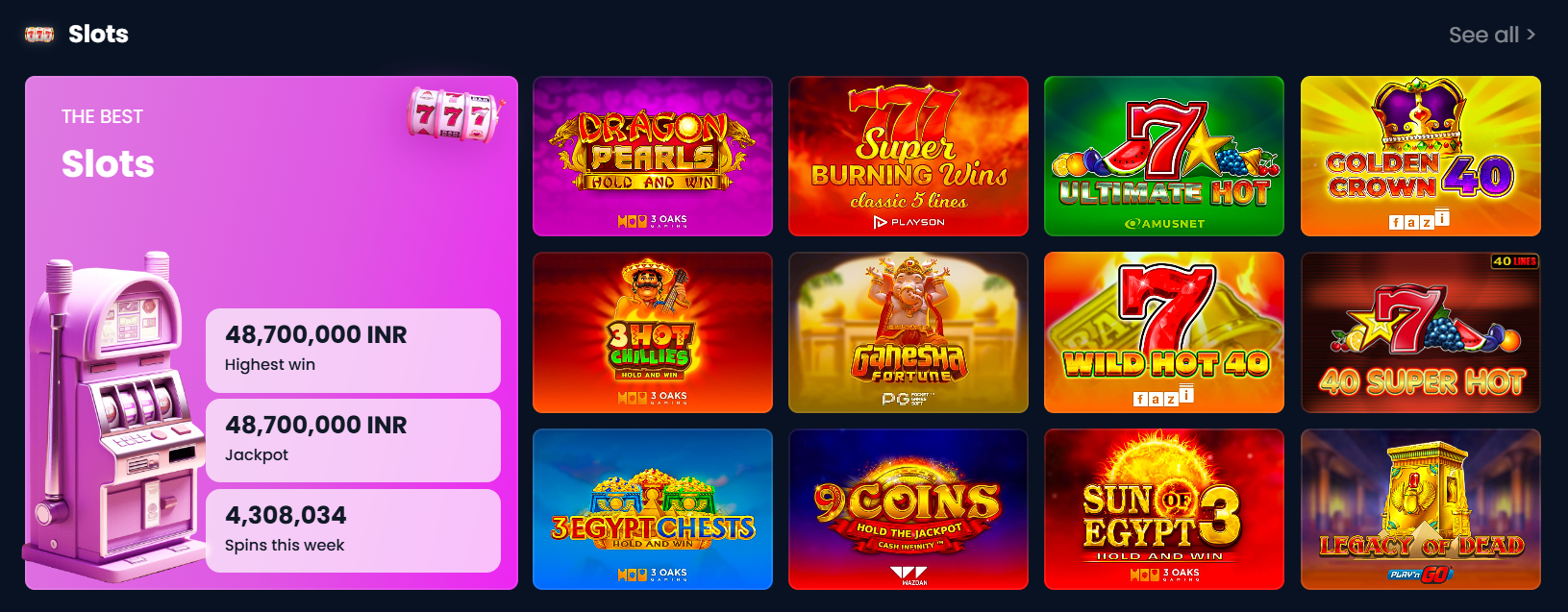Select the Jackpot 48,700,000 INR card
1568x612 pixels.
click(x=353, y=440)
